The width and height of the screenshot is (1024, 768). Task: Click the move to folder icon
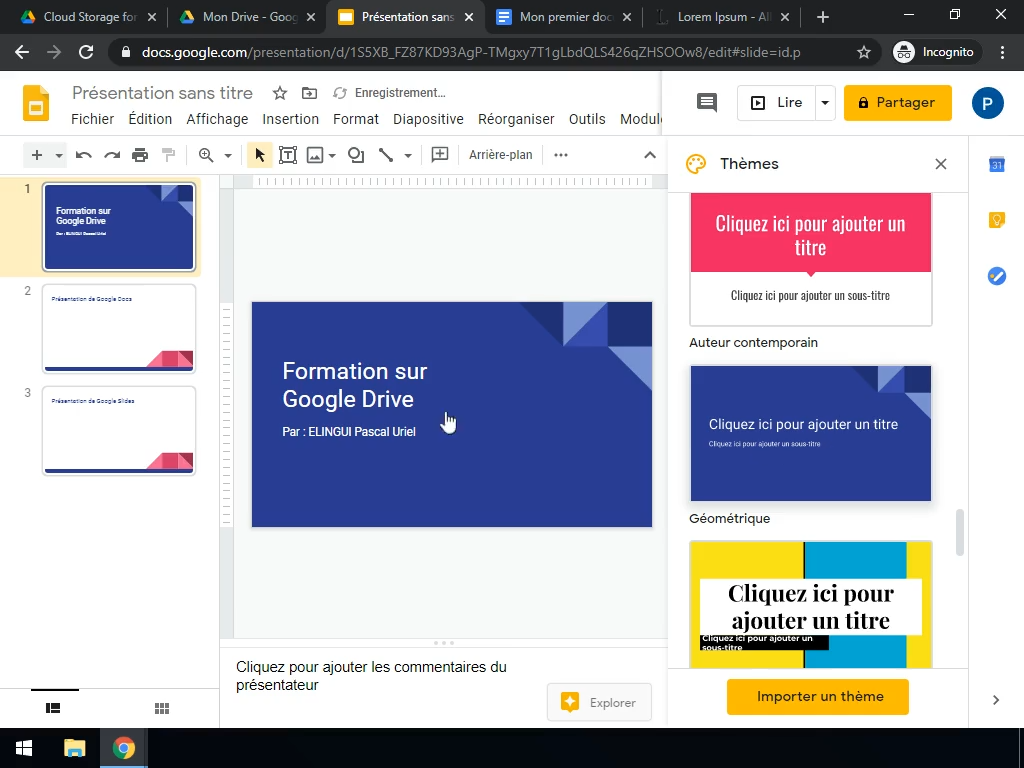coord(310,93)
